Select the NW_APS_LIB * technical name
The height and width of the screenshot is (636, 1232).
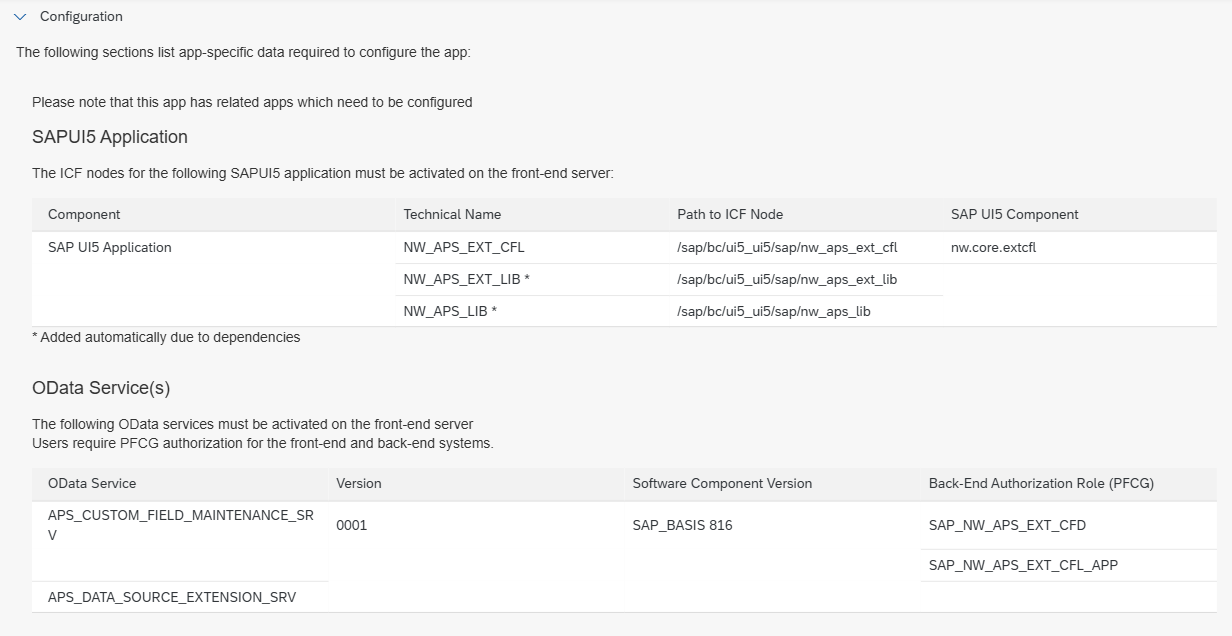point(451,311)
